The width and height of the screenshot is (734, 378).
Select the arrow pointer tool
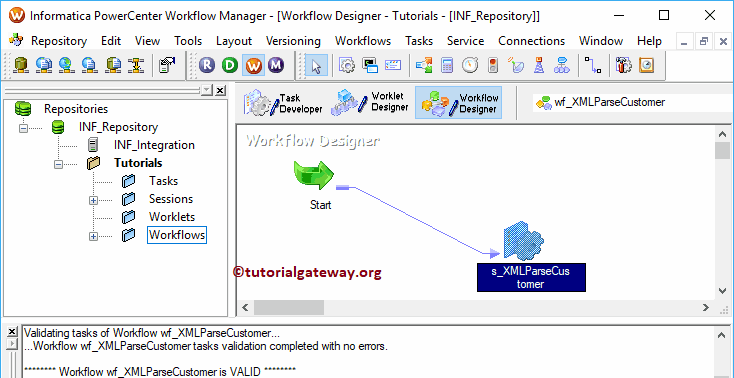[316, 65]
